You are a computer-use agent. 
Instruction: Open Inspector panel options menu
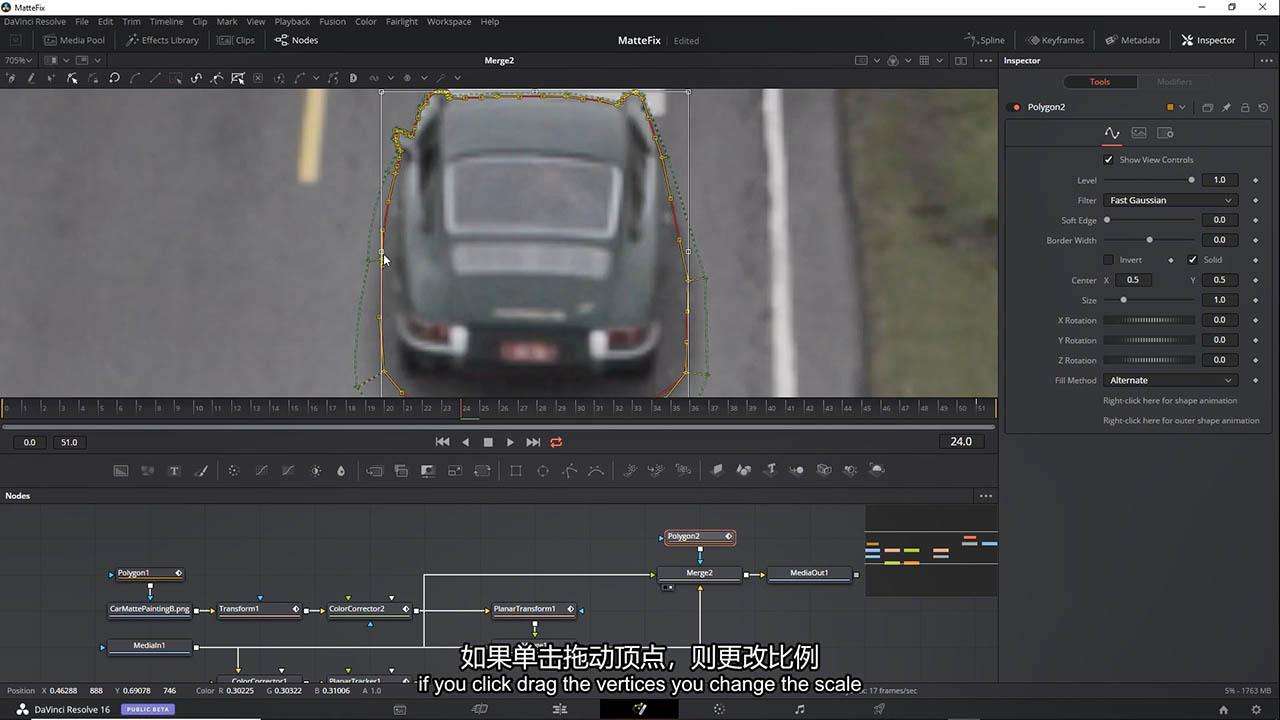(x=1266, y=61)
